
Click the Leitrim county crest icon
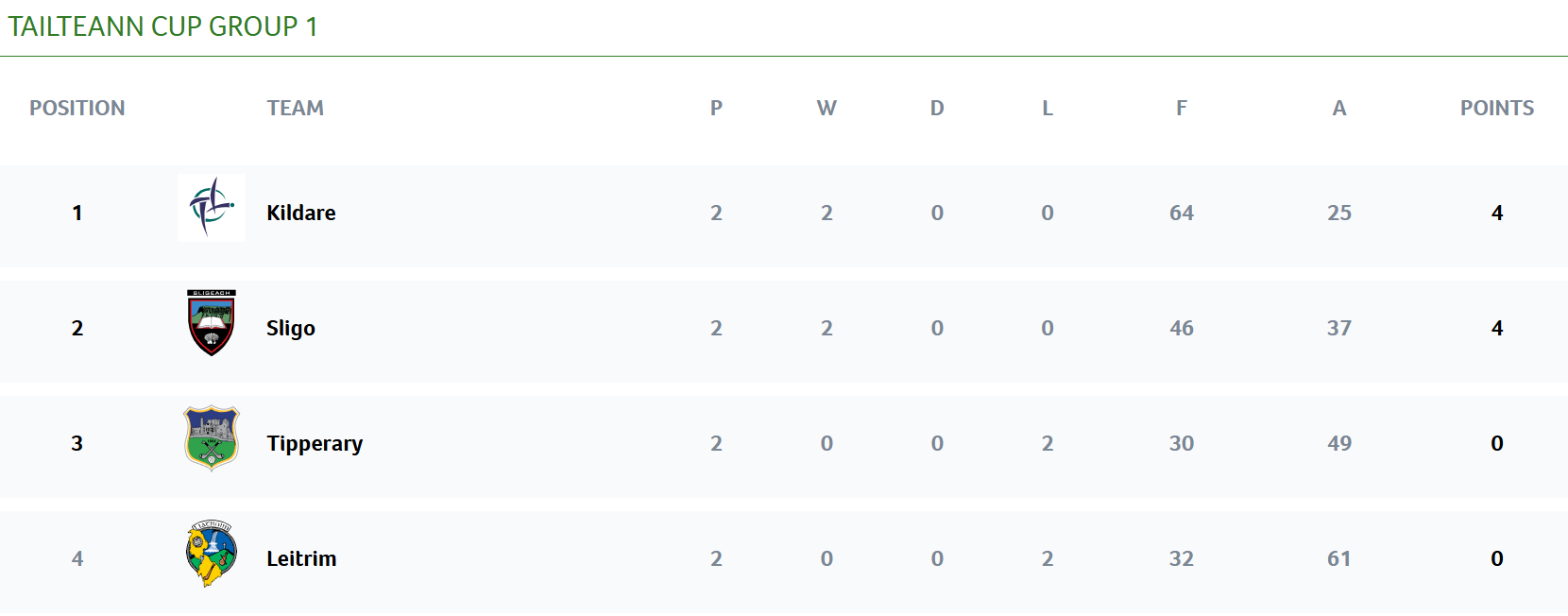211,554
